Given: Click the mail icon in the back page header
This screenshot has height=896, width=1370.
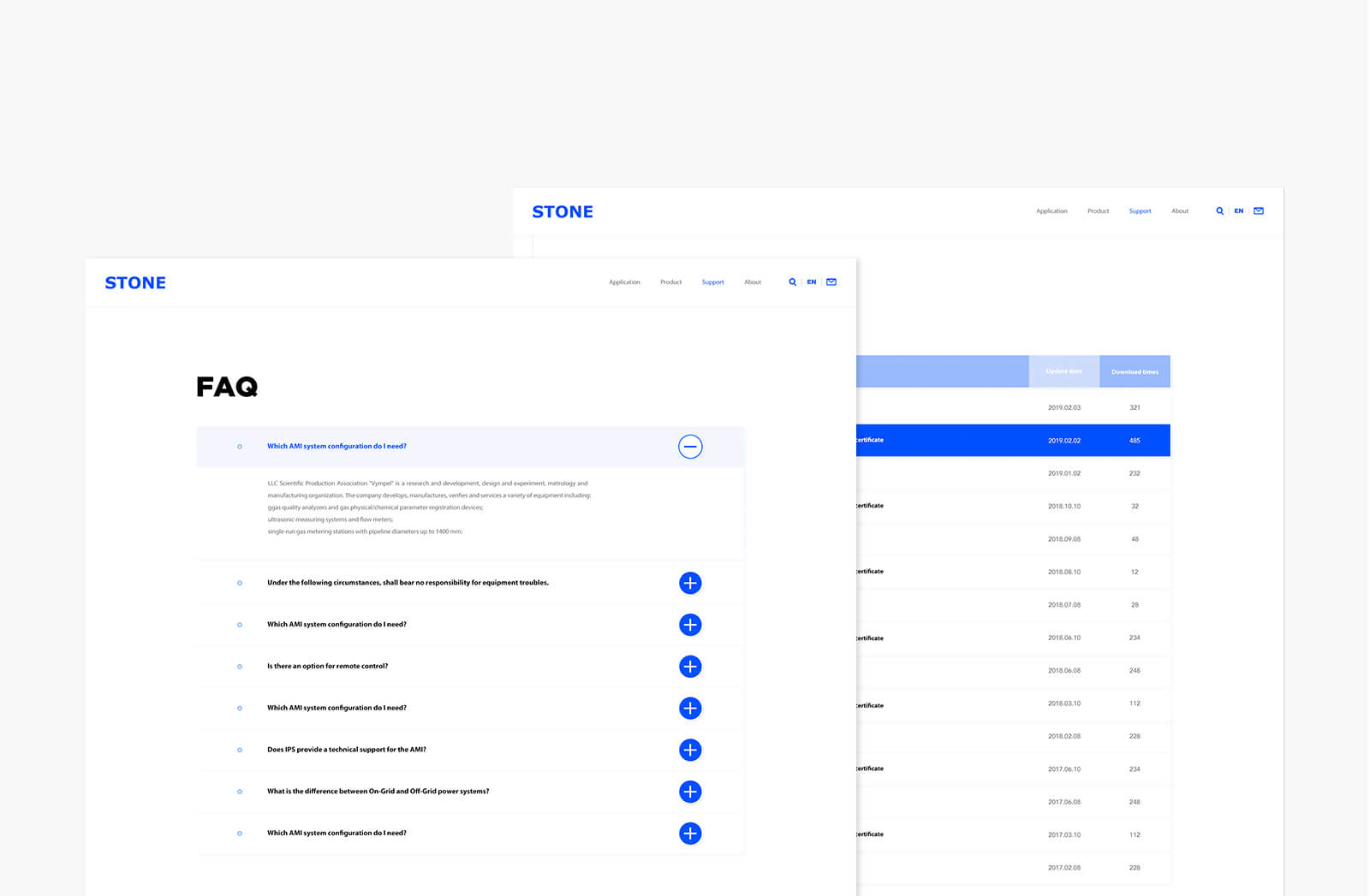Looking at the screenshot, I should coord(1258,211).
